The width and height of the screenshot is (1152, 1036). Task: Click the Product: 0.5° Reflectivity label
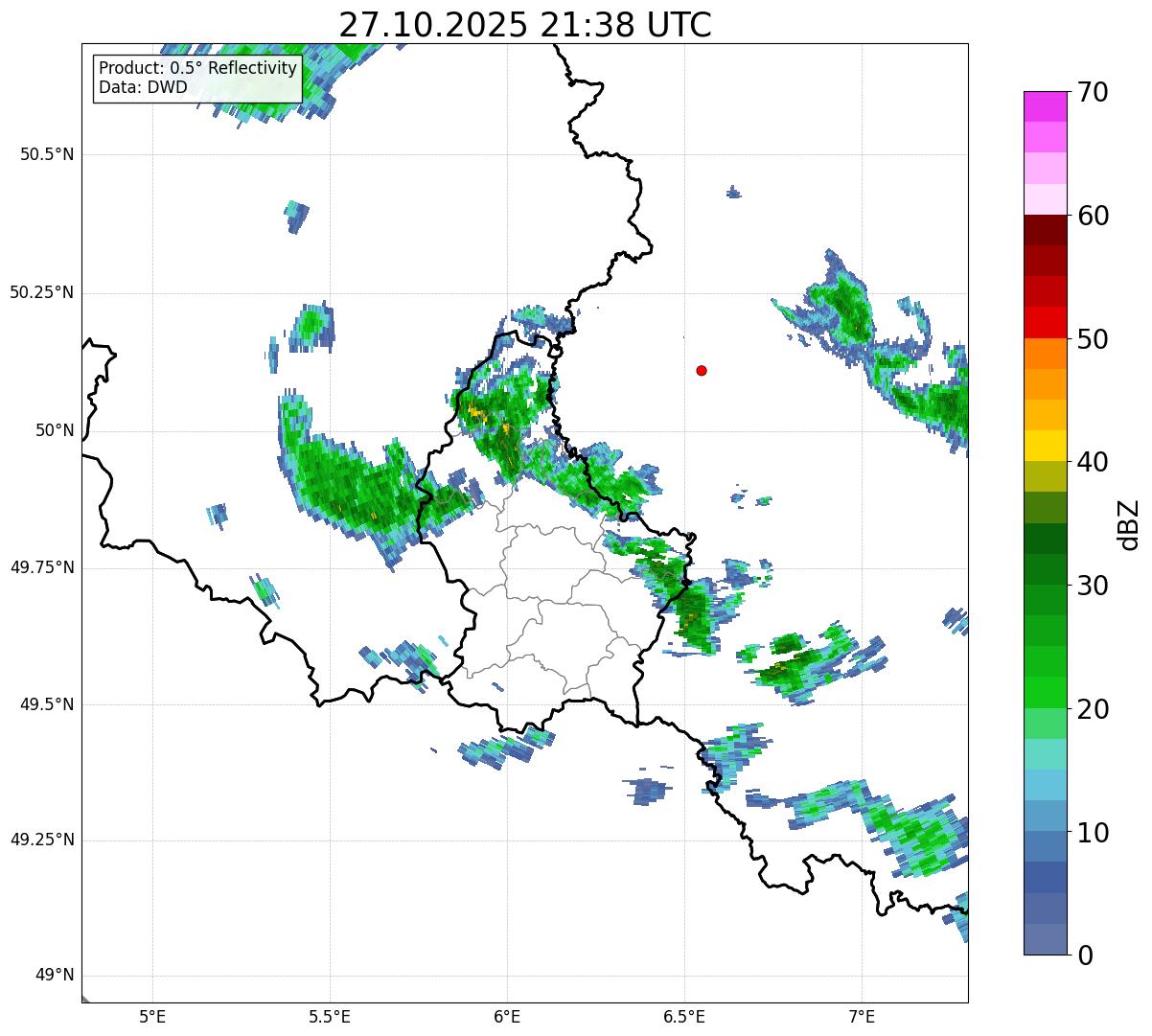pos(197,69)
